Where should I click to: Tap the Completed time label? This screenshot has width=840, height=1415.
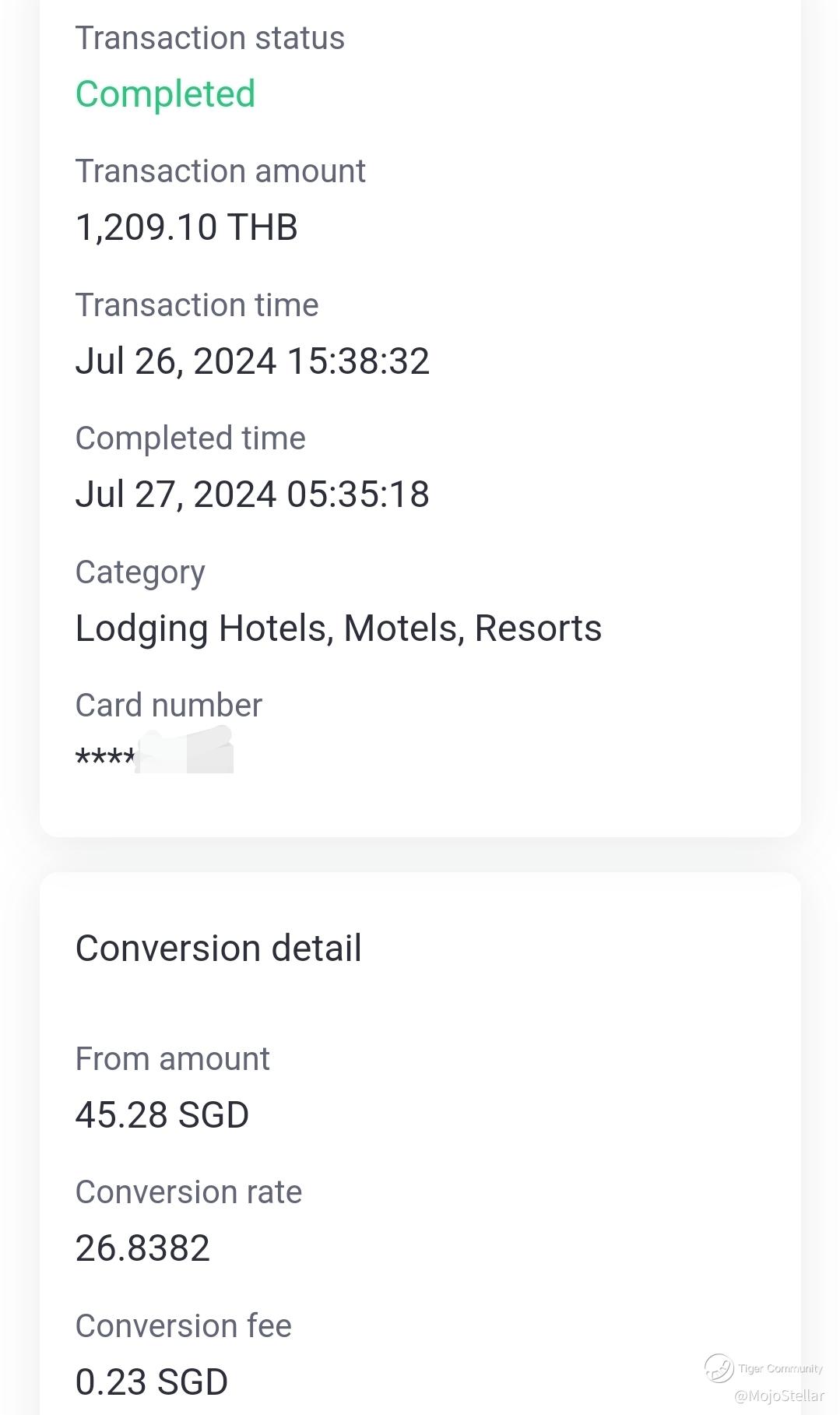pos(190,438)
